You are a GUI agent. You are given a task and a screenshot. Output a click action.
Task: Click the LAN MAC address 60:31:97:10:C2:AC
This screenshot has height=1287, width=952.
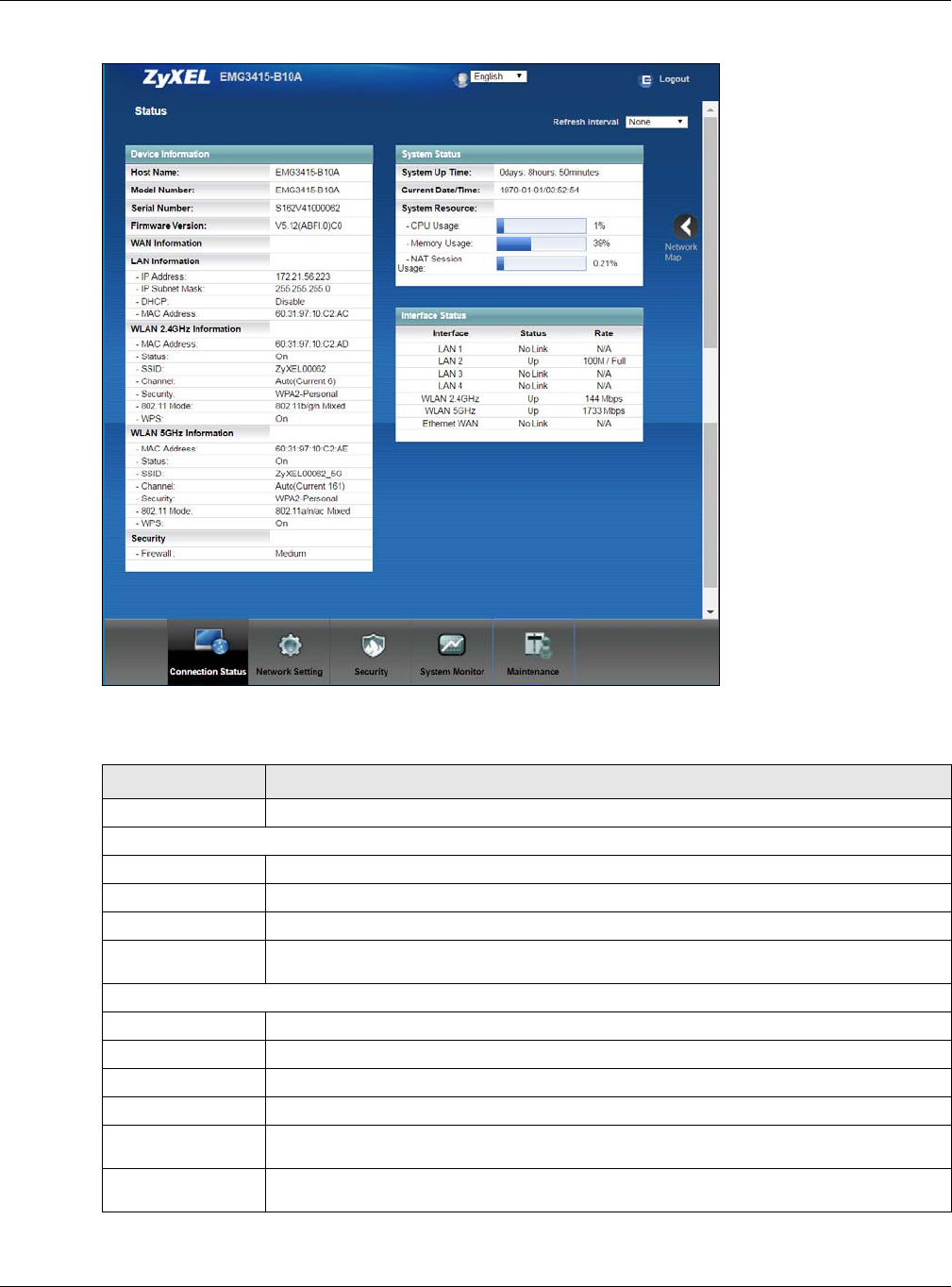311,314
